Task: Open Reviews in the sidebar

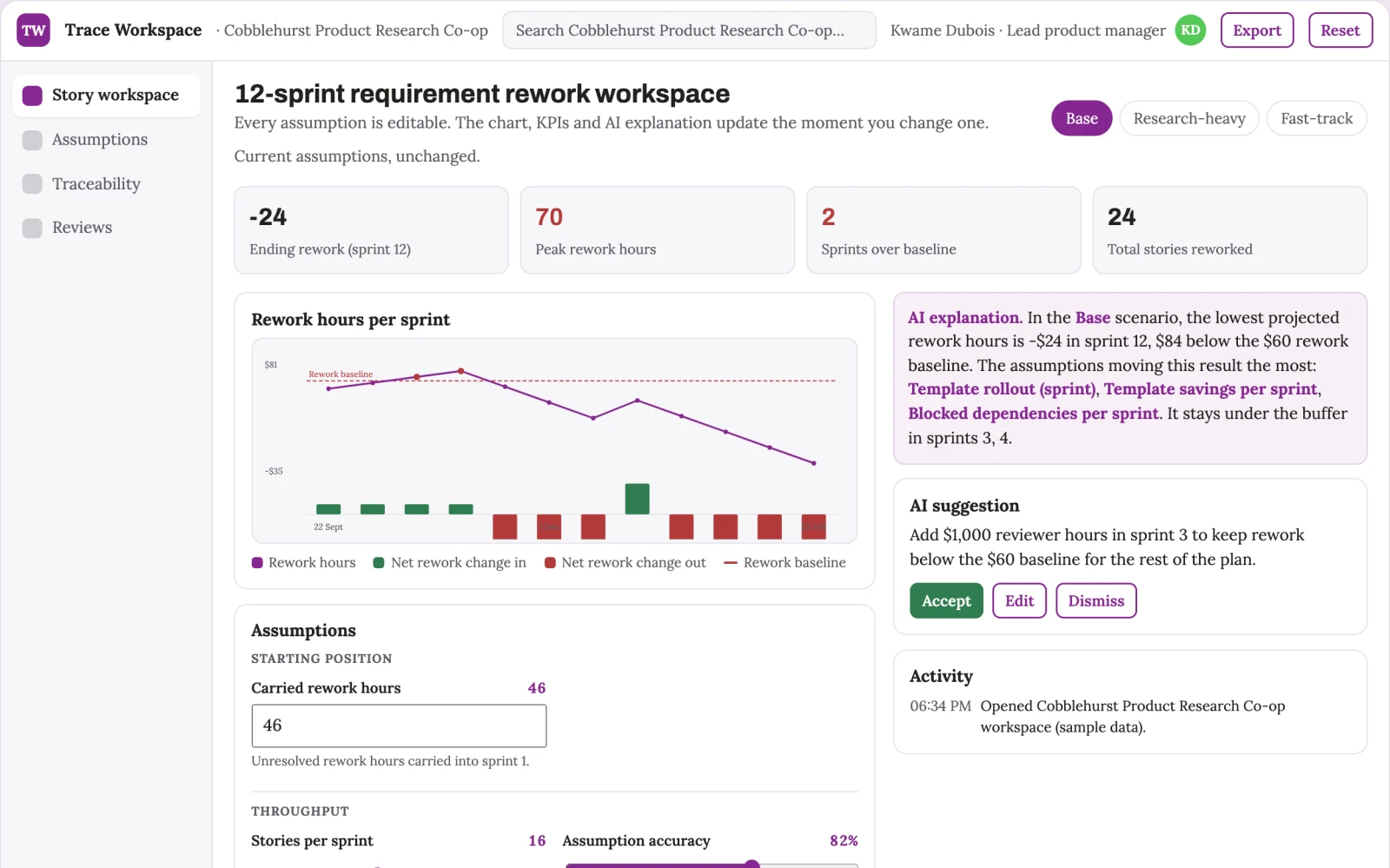Action: coord(106,228)
